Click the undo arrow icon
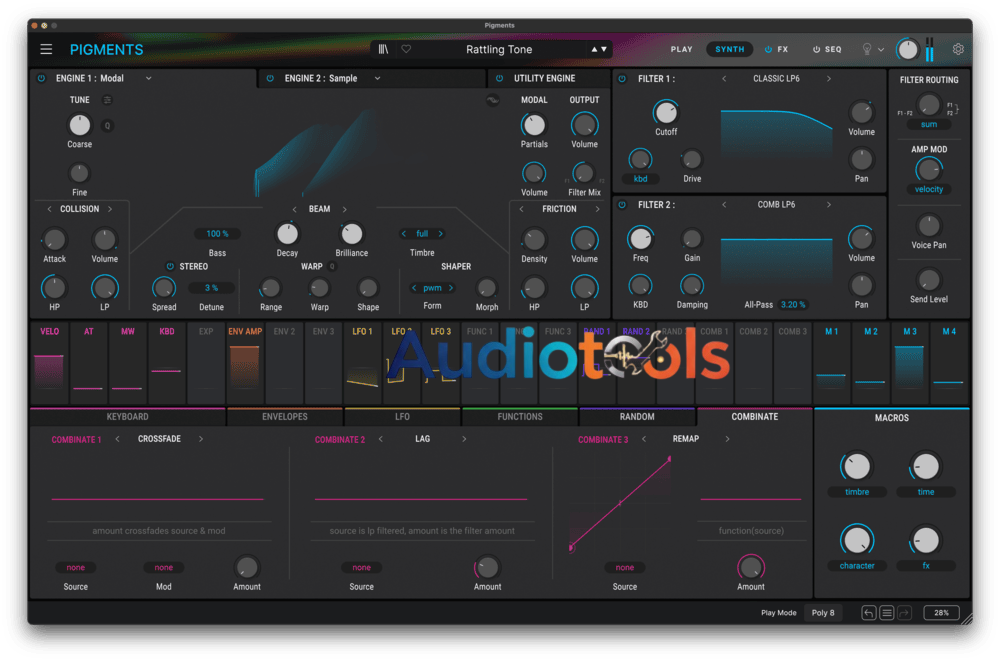The width and height of the screenshot is (1000, 661). (868, 612)
